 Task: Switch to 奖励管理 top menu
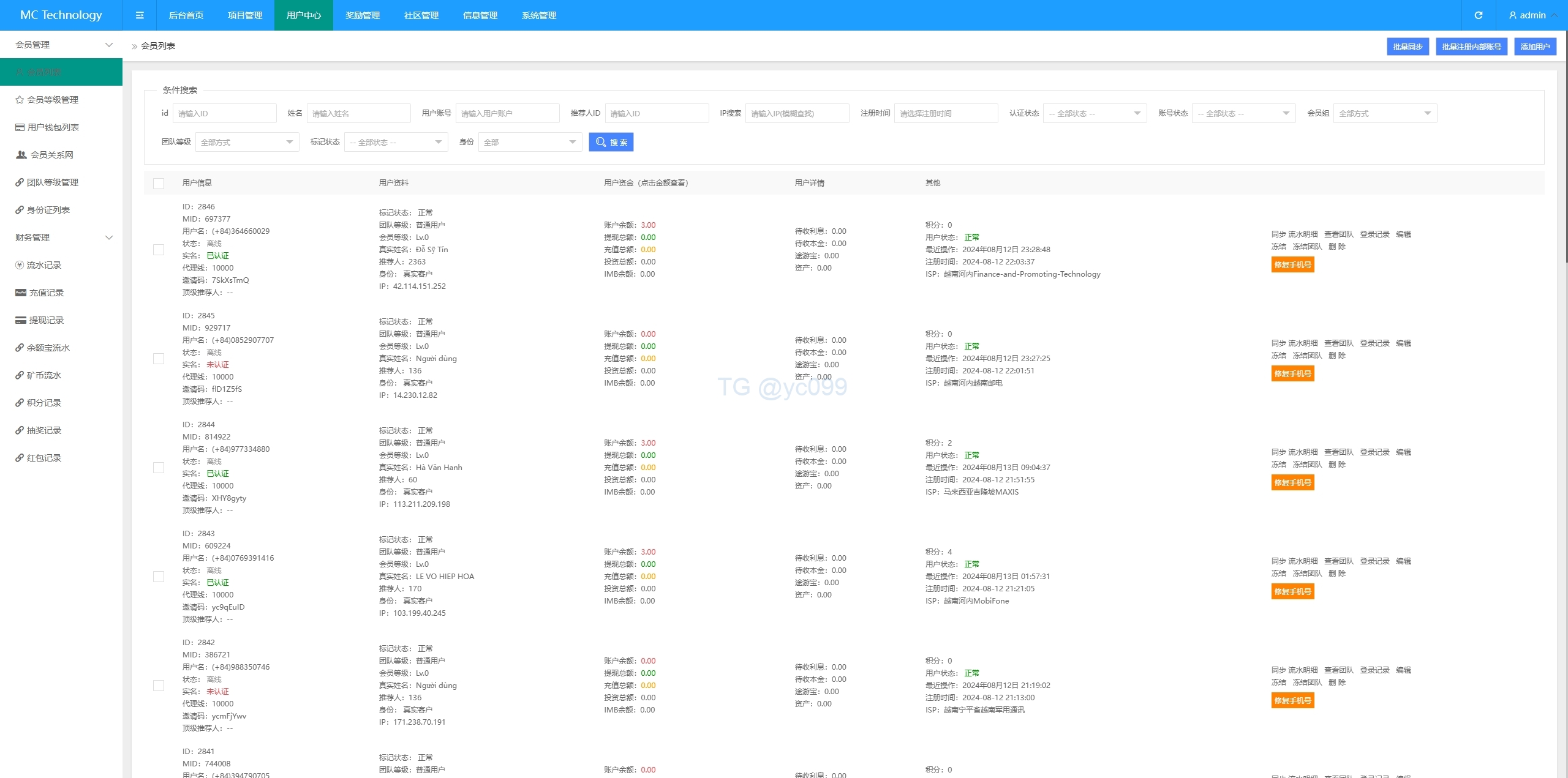coord(362,15)
